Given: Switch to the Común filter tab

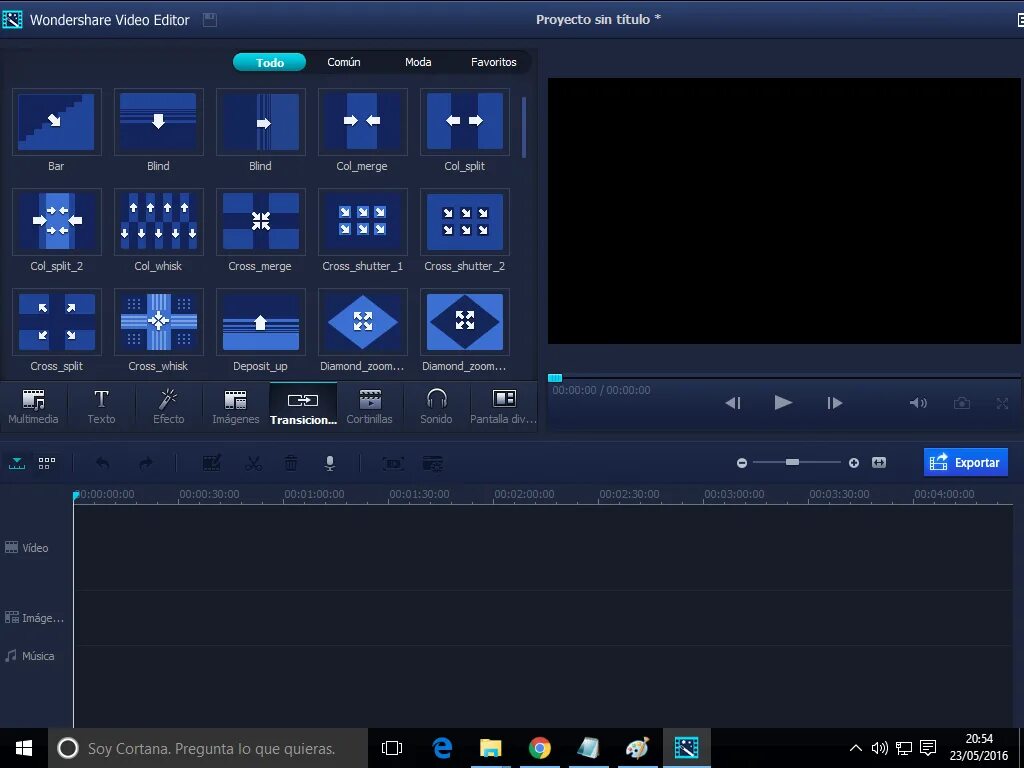Looking at the screenshot, I should pos(344,62).
